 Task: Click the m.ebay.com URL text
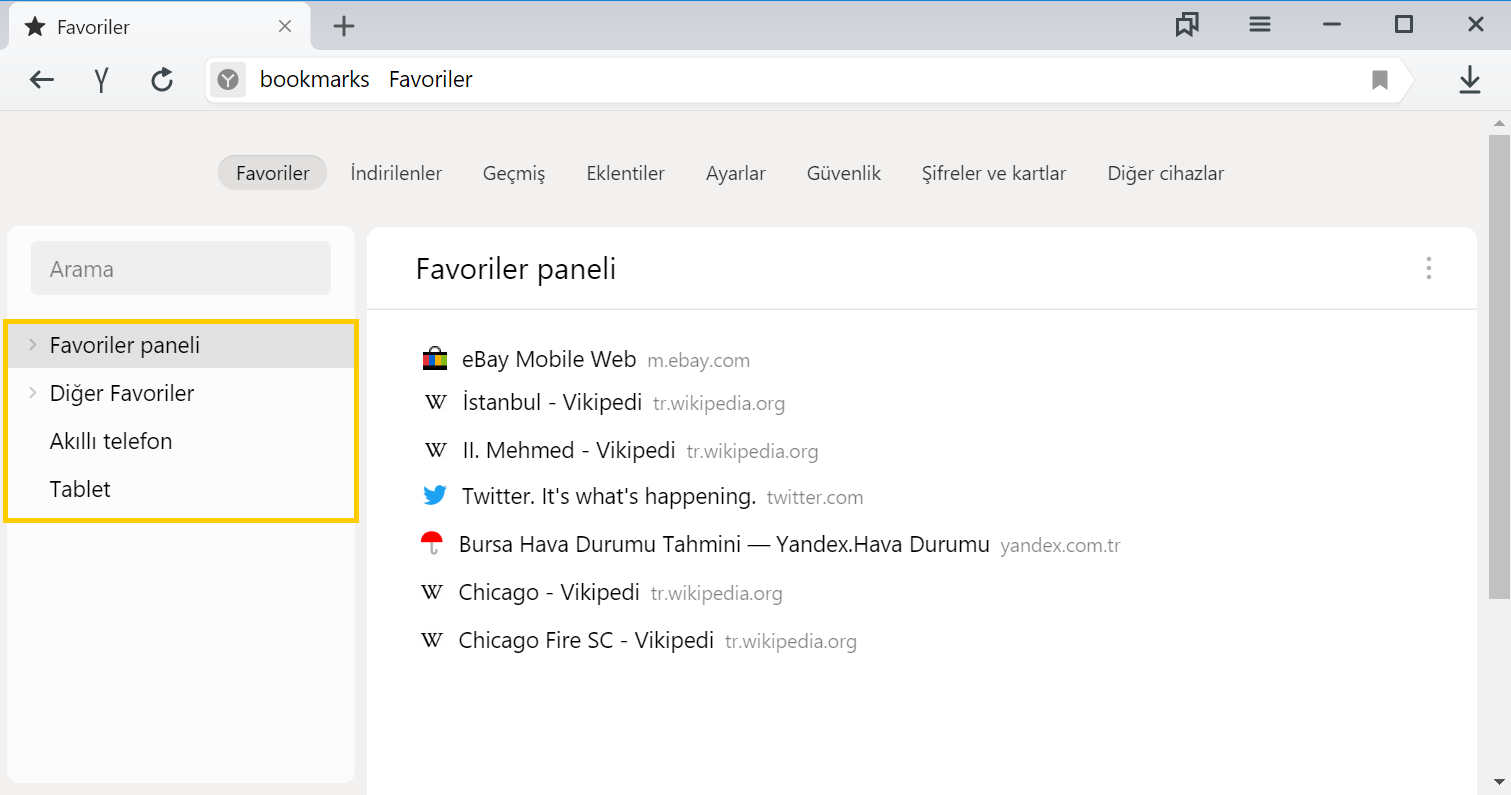point(699,361)
